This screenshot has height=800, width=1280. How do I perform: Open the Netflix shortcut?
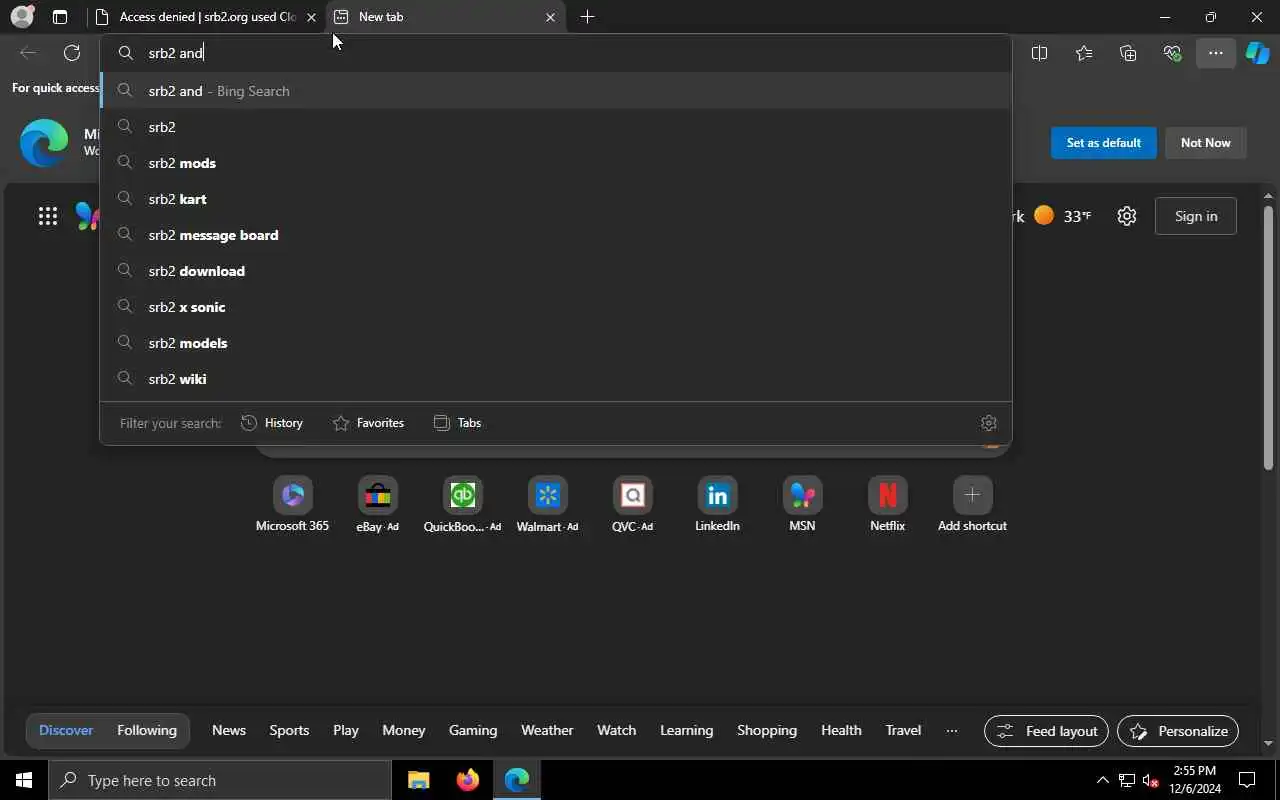887,504
